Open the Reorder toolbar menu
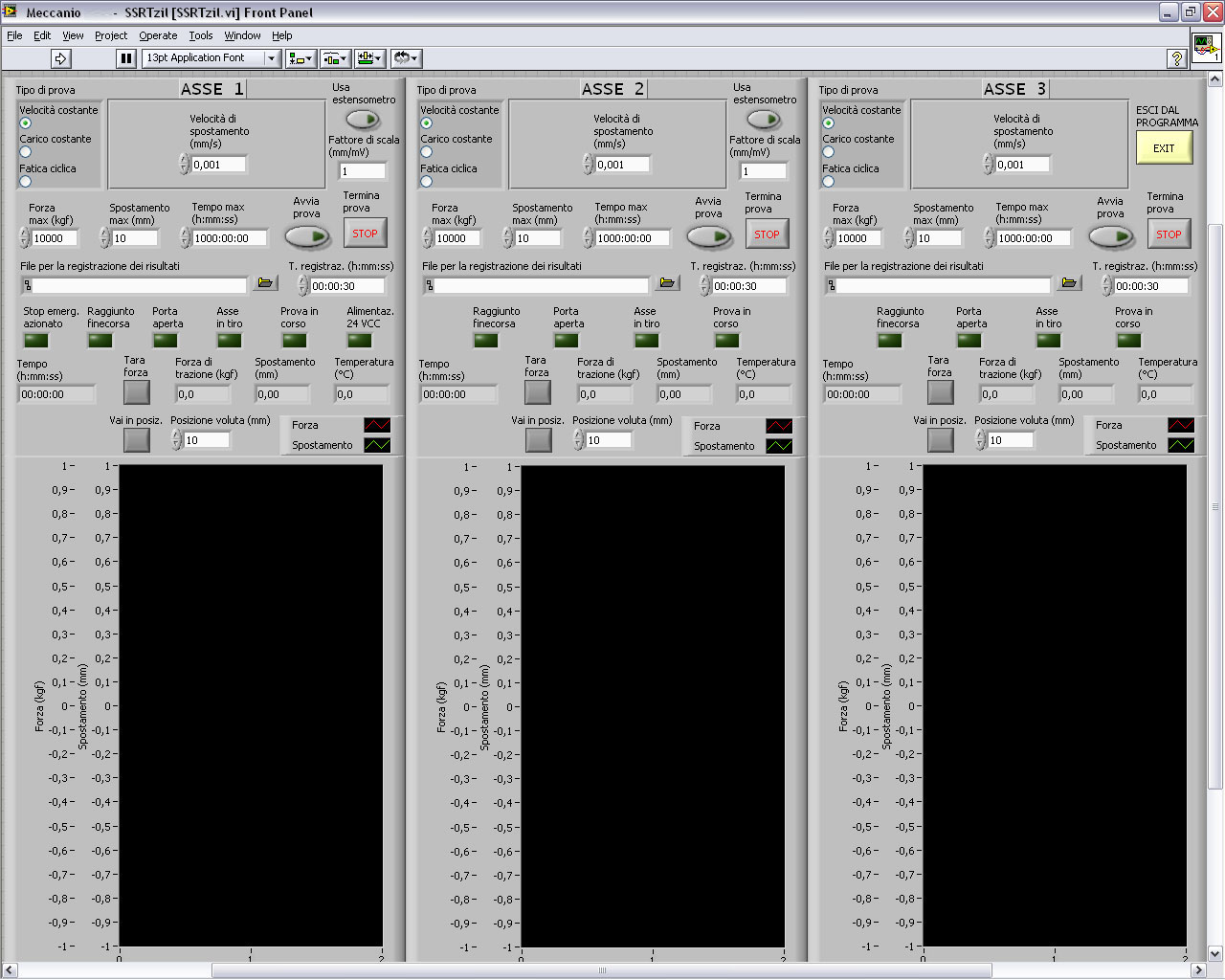Screen dimensions: 1225x980 click(x=406, y=58)
